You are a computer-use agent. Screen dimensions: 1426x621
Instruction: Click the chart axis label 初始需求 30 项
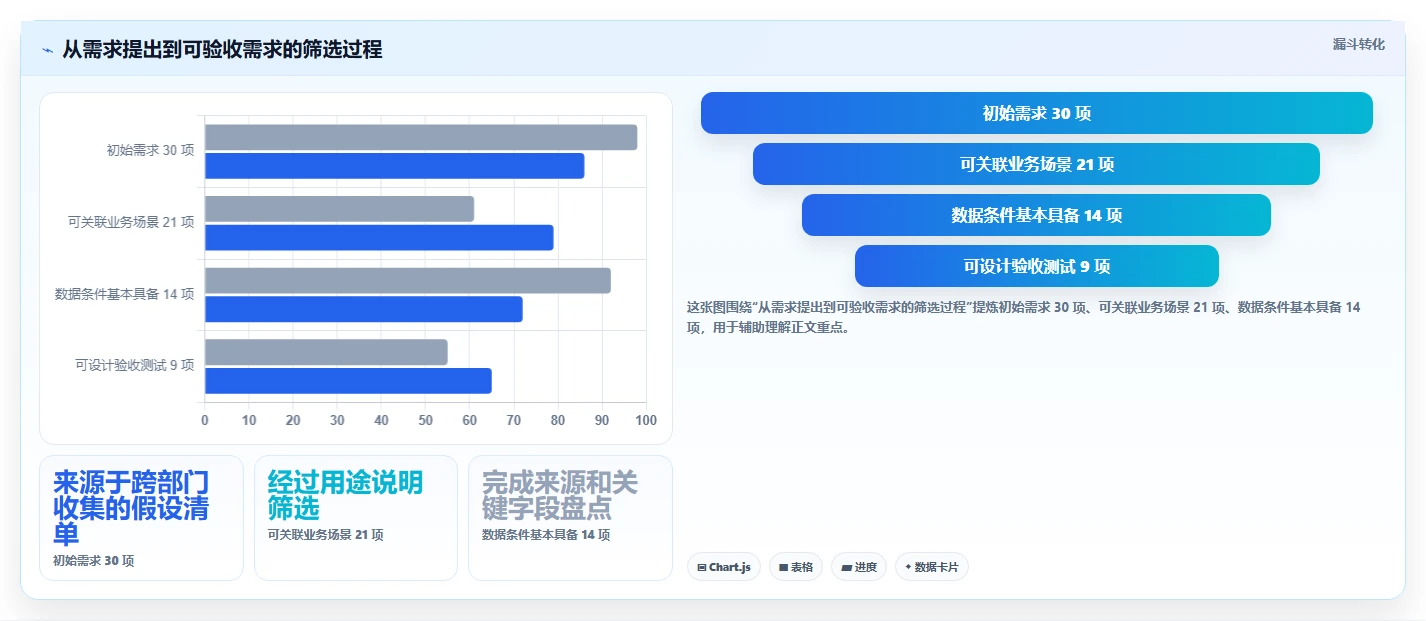click(150, 151)
